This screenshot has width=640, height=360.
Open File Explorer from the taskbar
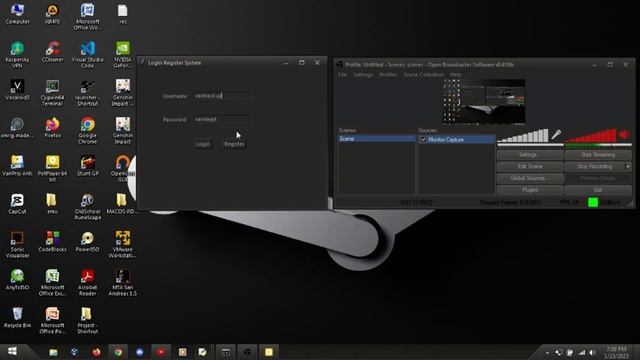point(53,352)
